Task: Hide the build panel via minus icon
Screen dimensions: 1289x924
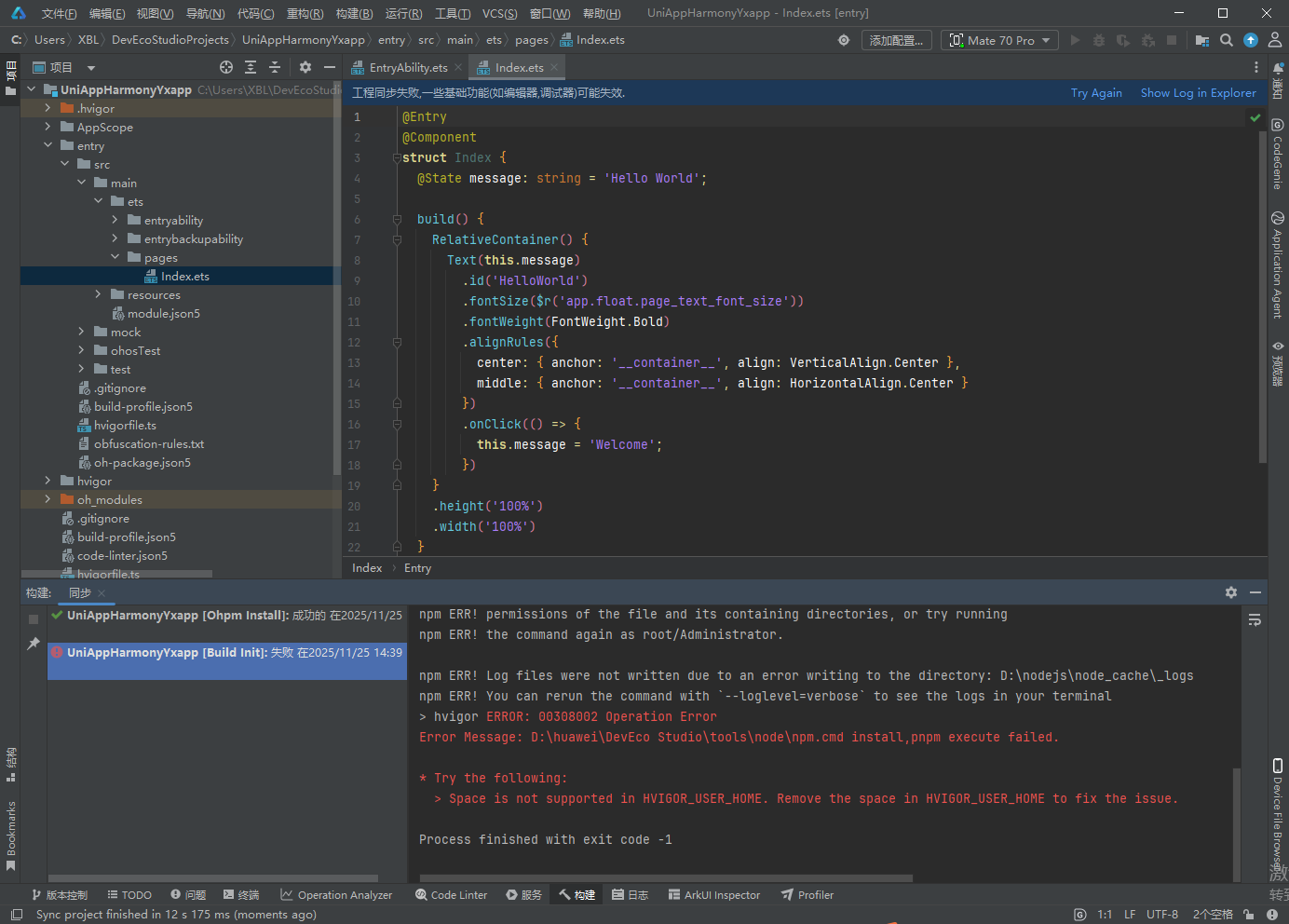Action: pyautogui.click(x=1255, y=592)
